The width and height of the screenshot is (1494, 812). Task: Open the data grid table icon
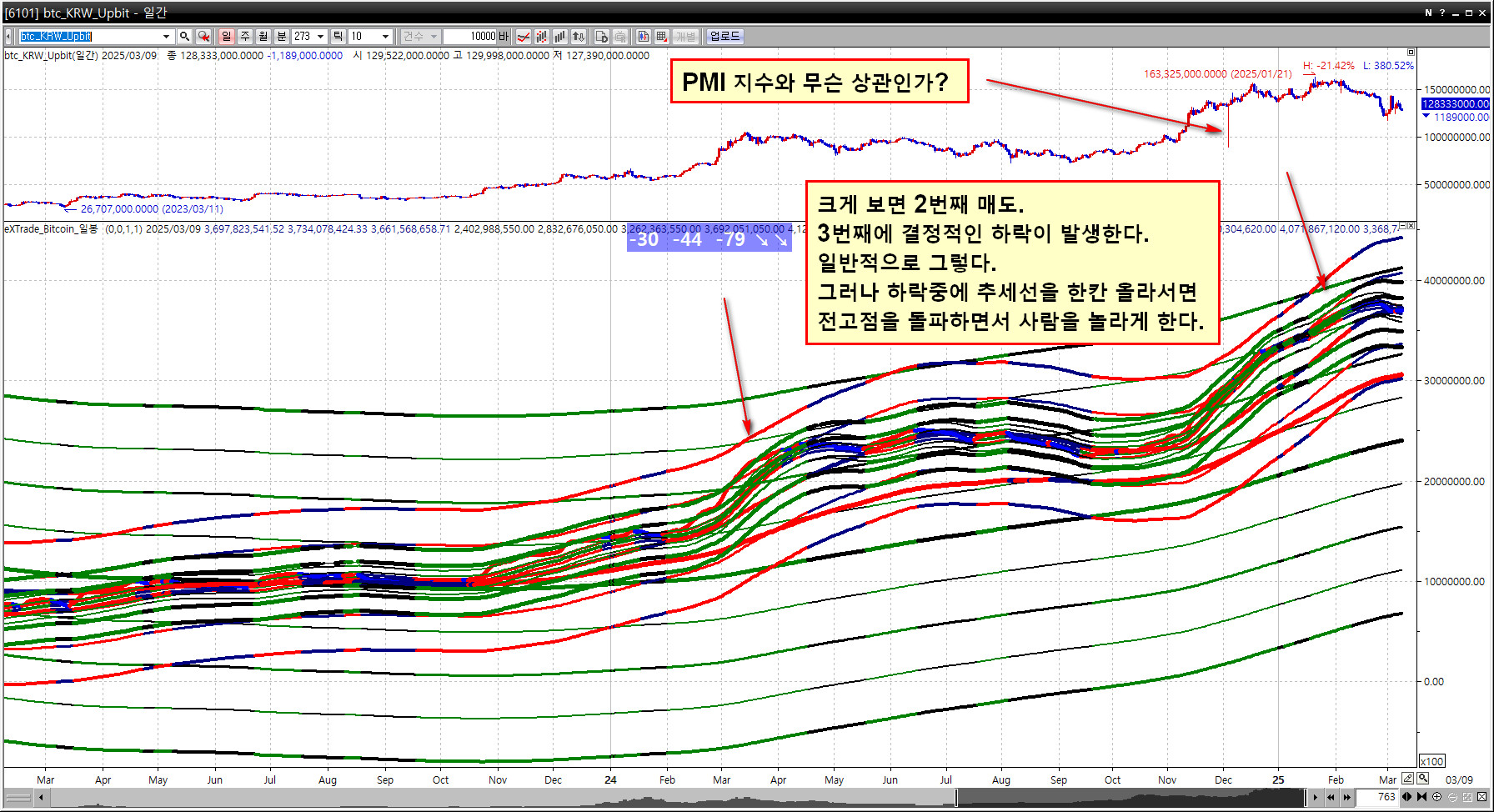point(661,37)
